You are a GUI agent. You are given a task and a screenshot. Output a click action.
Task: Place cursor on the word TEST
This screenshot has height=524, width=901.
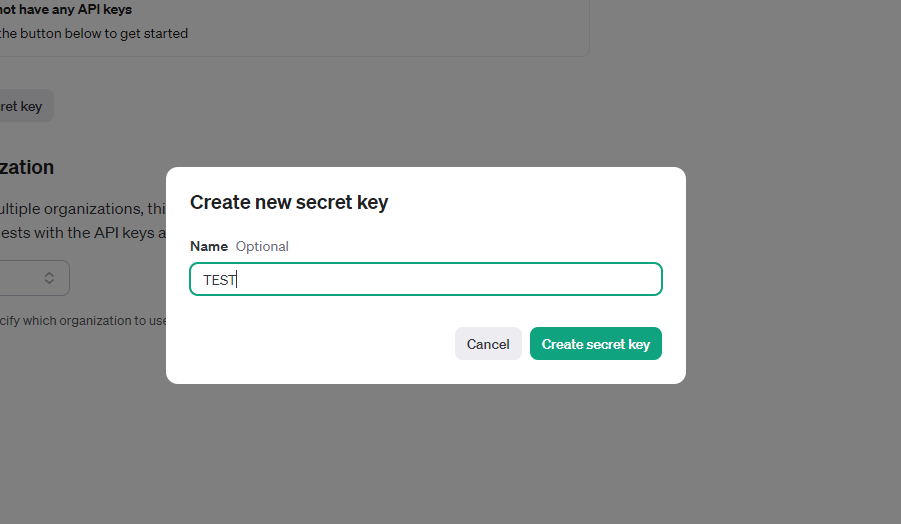pos(219,280)
